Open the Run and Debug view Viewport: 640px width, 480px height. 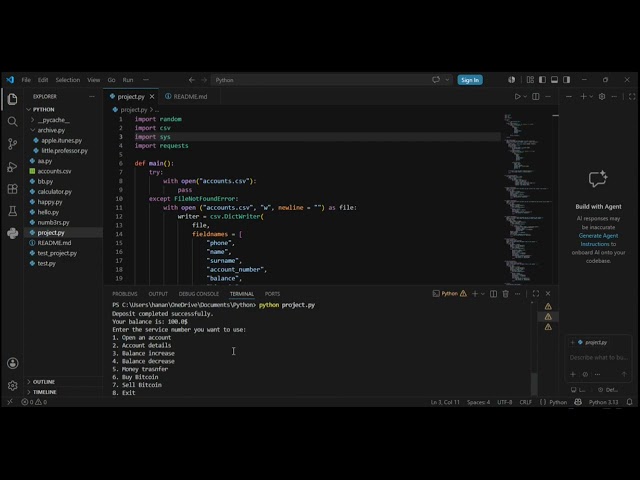(13, 167)
